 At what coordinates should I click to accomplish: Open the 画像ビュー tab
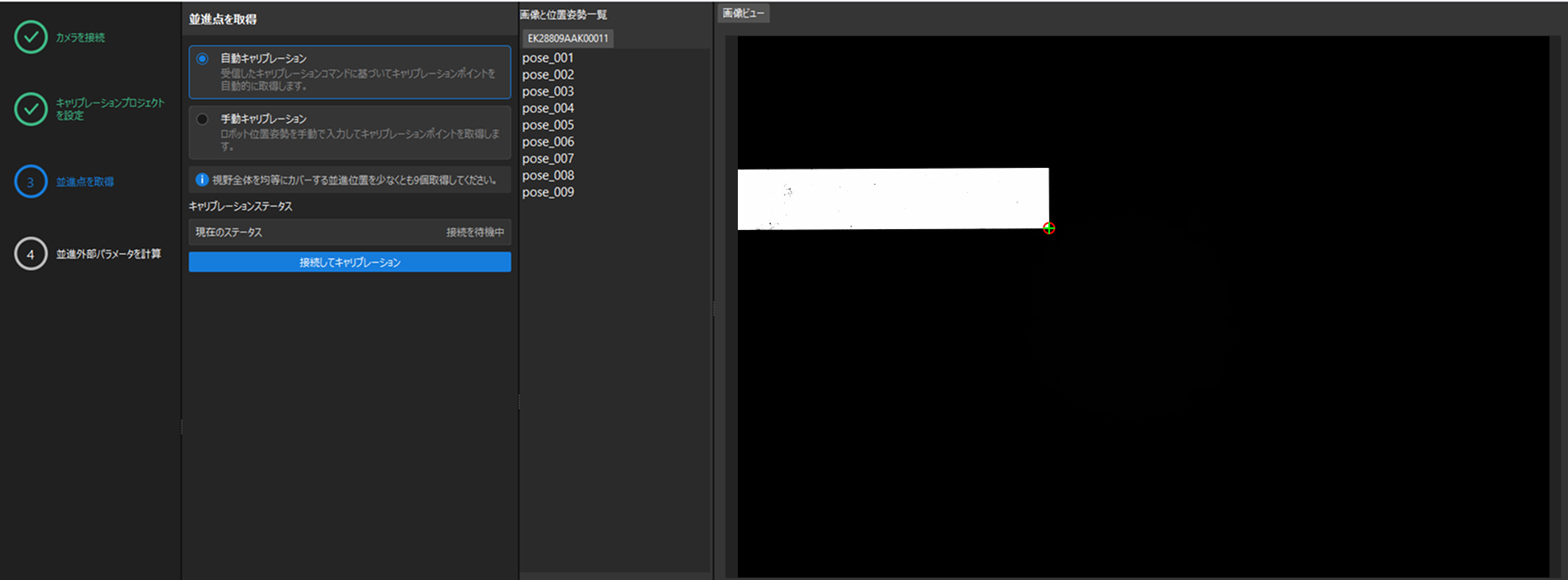coord(744,13)
